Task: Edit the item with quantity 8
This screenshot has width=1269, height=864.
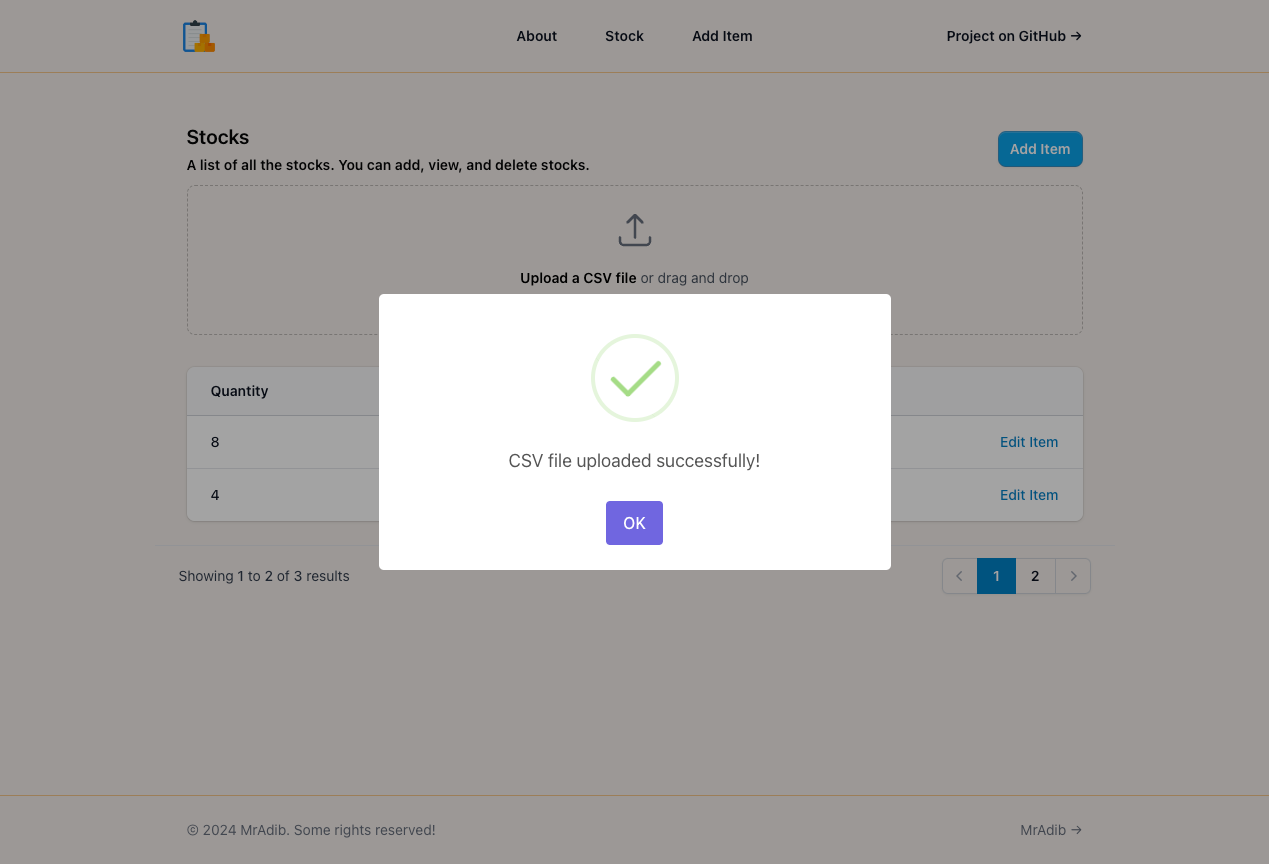Action: tap(1029, 442)
